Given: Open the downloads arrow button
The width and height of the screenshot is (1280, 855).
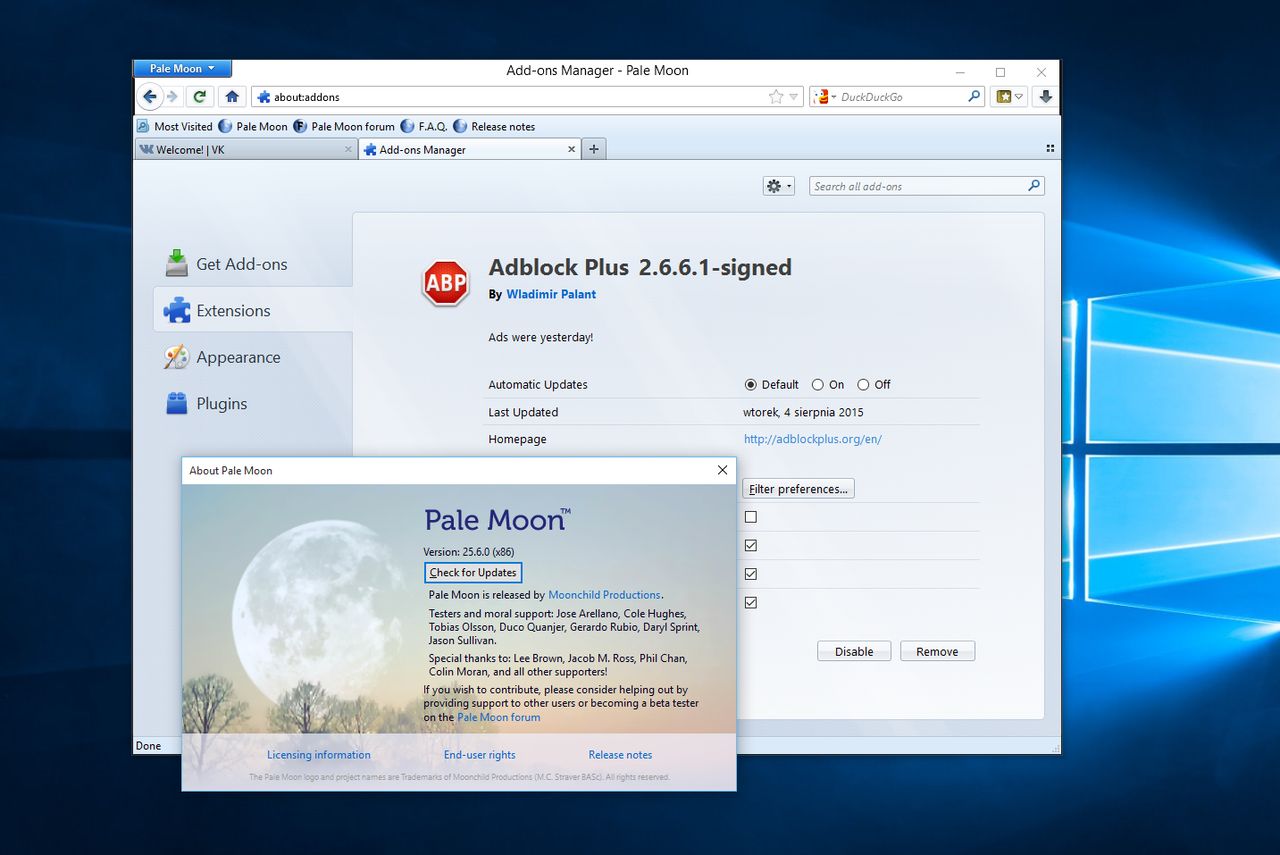Looking at the screenshot, I should pos(1046,97).
